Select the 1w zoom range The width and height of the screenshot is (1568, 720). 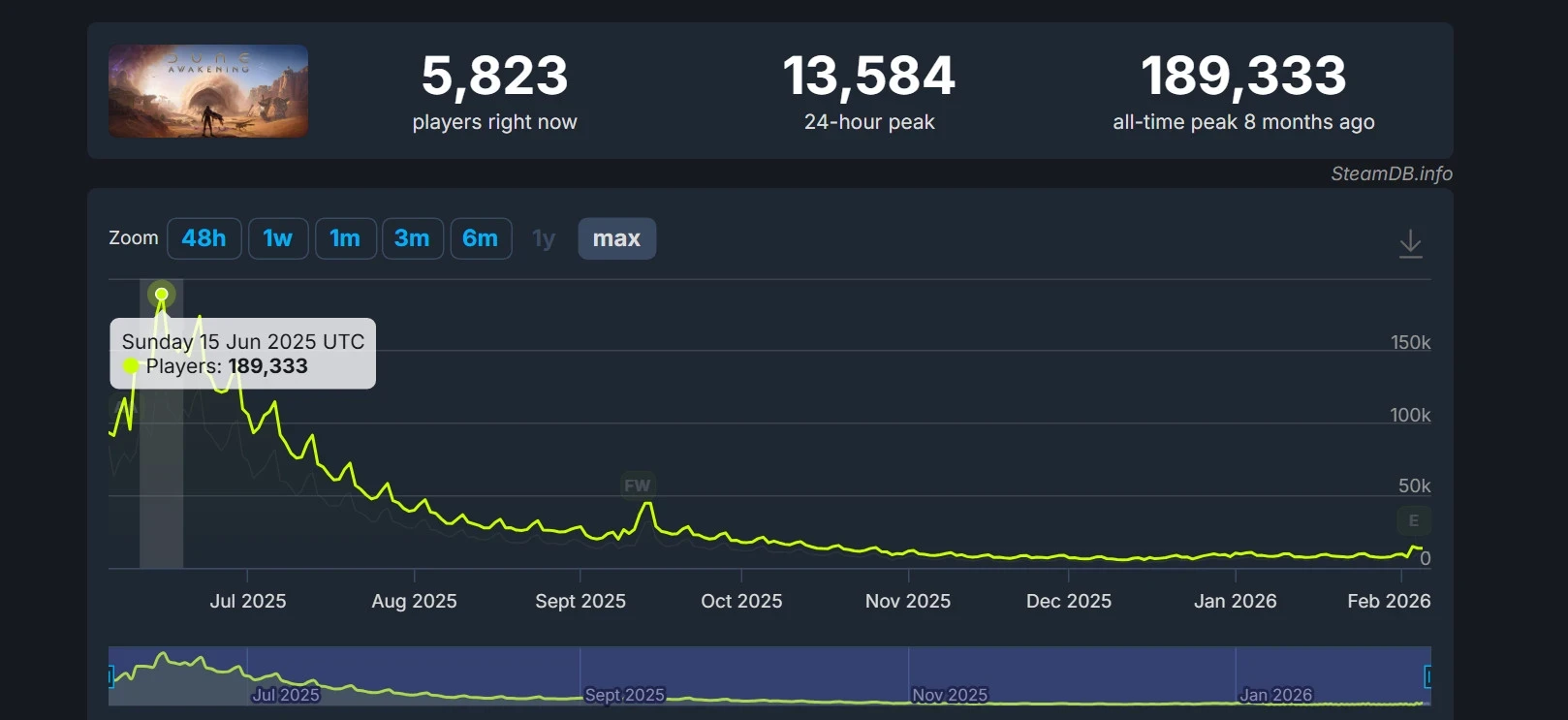coord(278,238)
